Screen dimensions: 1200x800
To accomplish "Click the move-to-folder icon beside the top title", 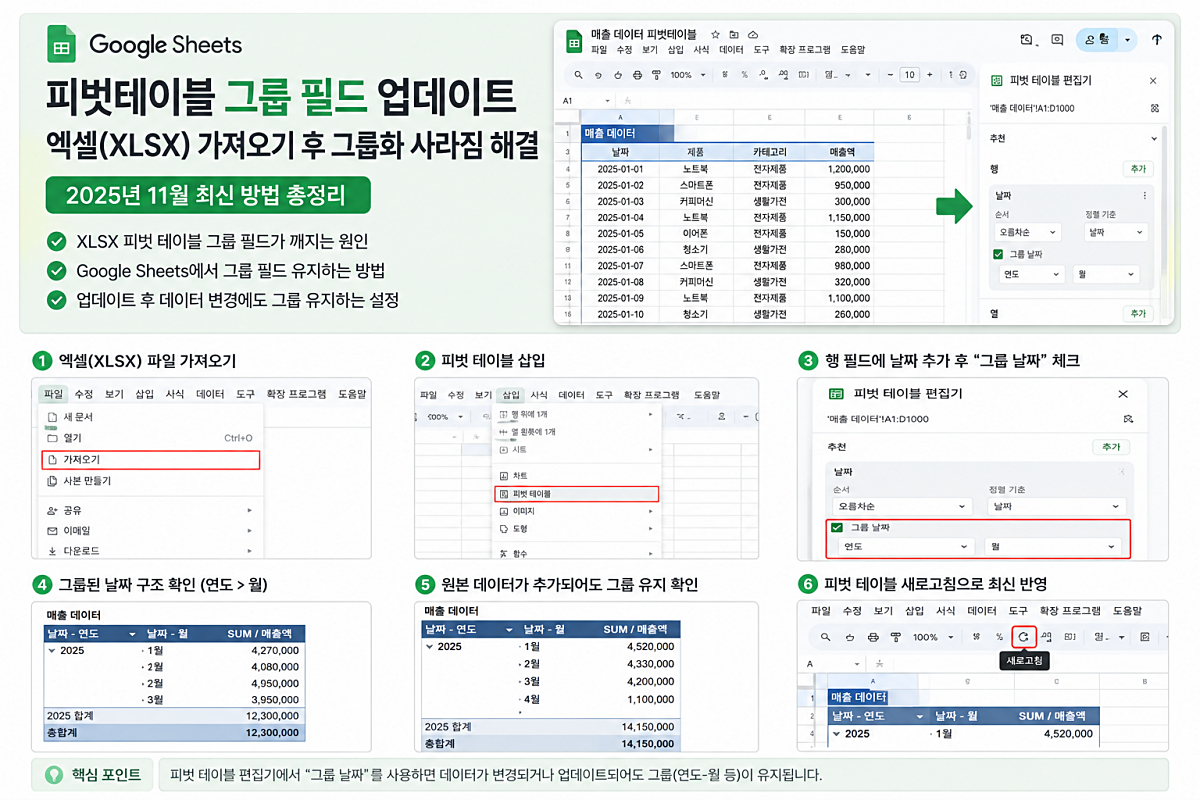I will pyautogui.click(x=734, y=34).
